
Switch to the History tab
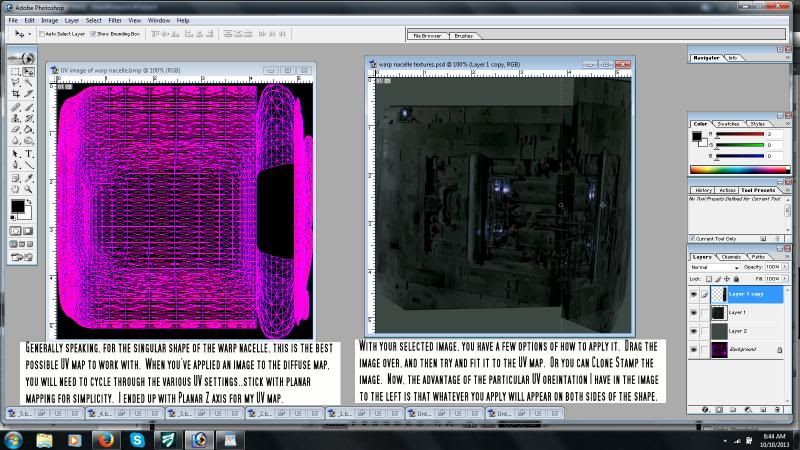(704, 190)
